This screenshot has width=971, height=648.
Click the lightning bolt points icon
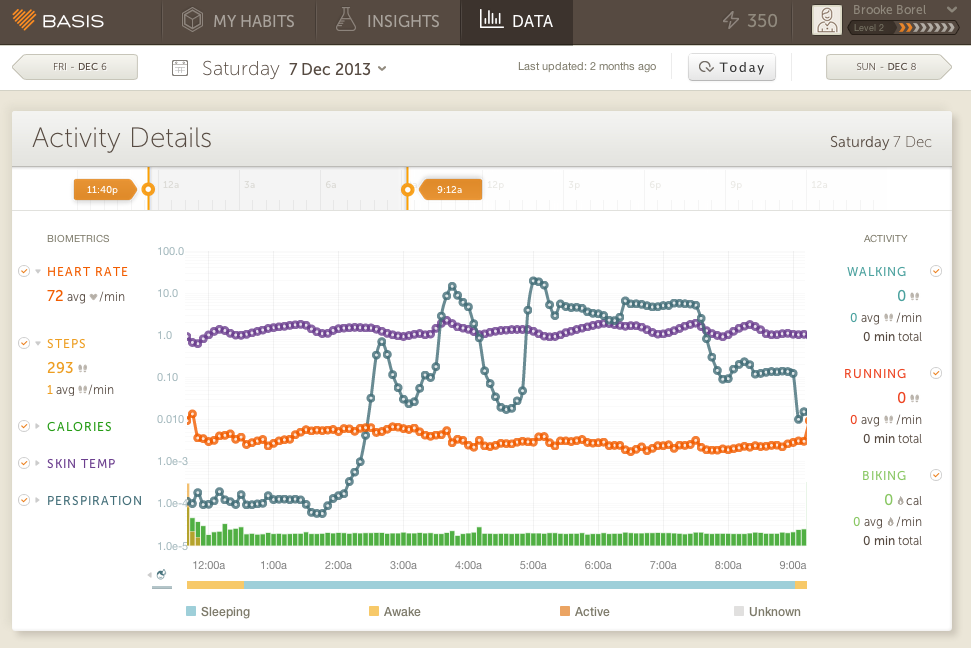point(730,20)
